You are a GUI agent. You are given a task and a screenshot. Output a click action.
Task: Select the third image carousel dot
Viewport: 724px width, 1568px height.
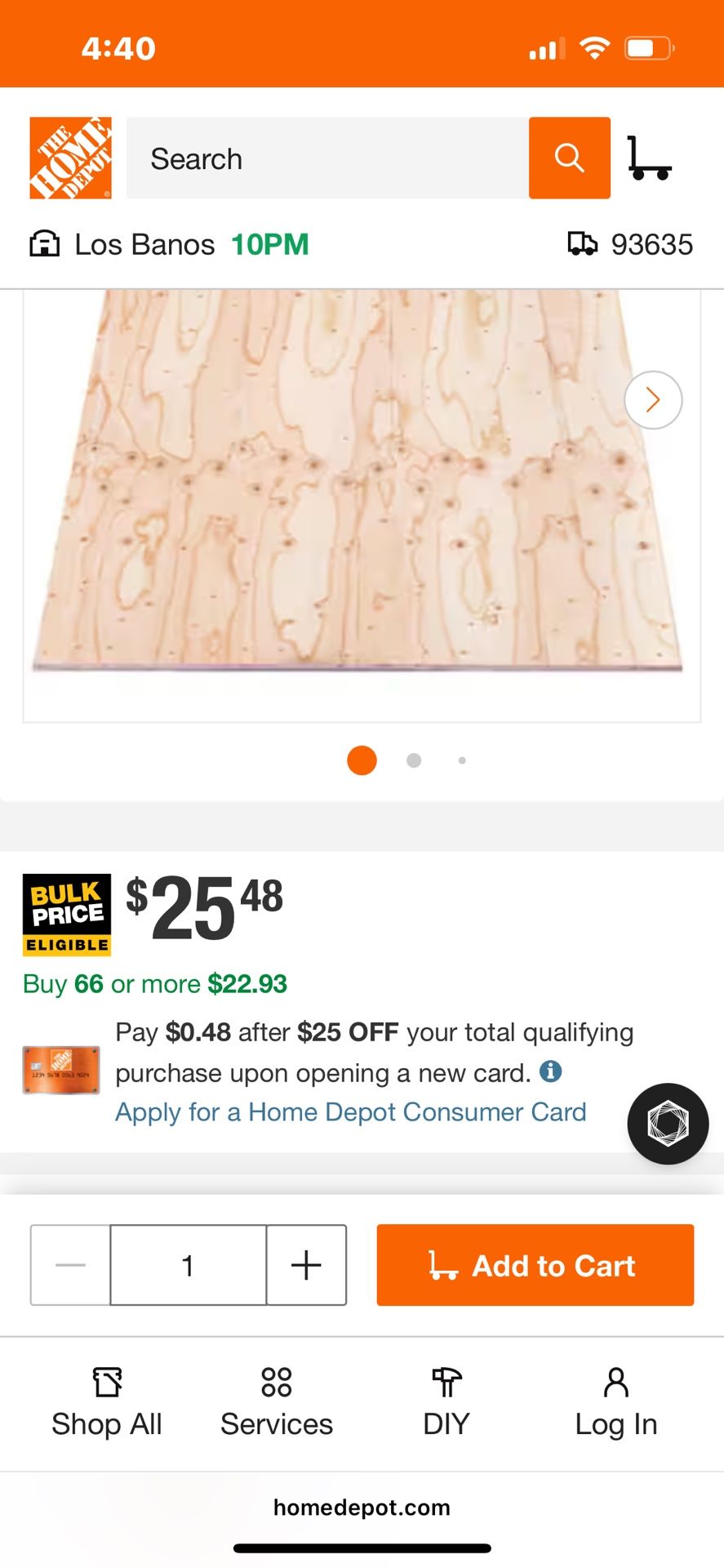[x=462, y=760]
